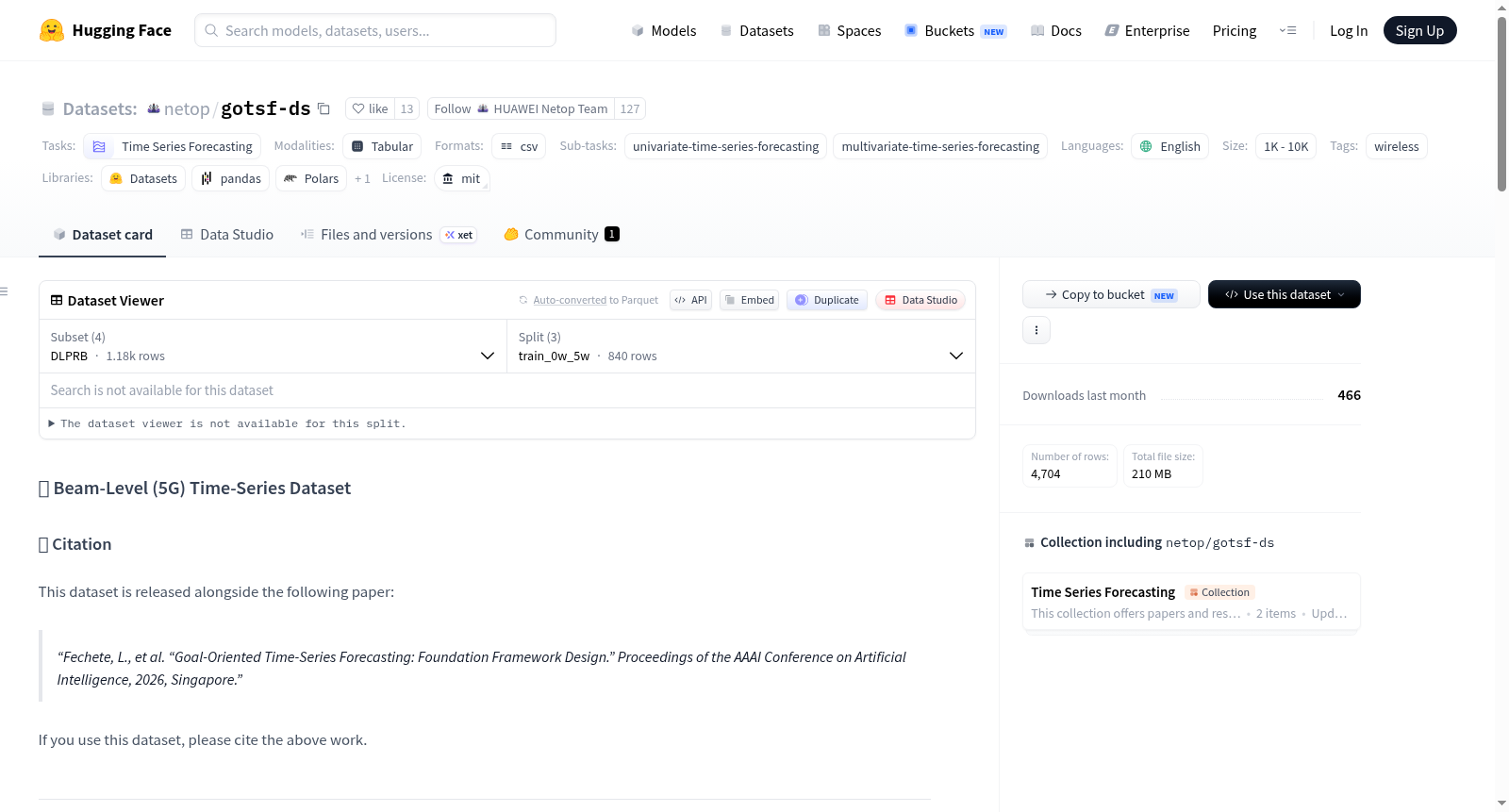Click the wireless tag
1509x812 pixels.
point(1396,146)
